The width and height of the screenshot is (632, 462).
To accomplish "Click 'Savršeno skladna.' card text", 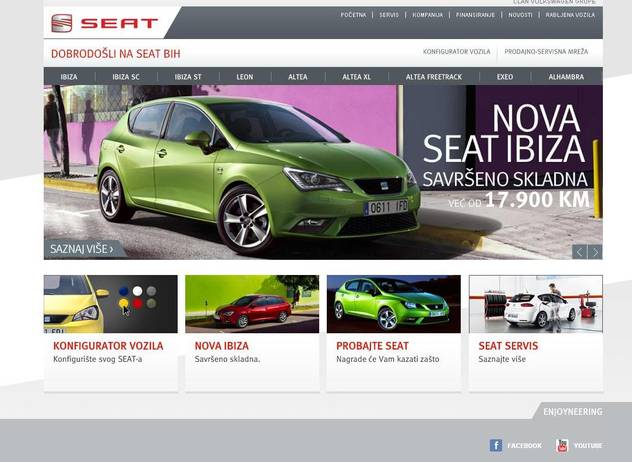I will point(227,359).
